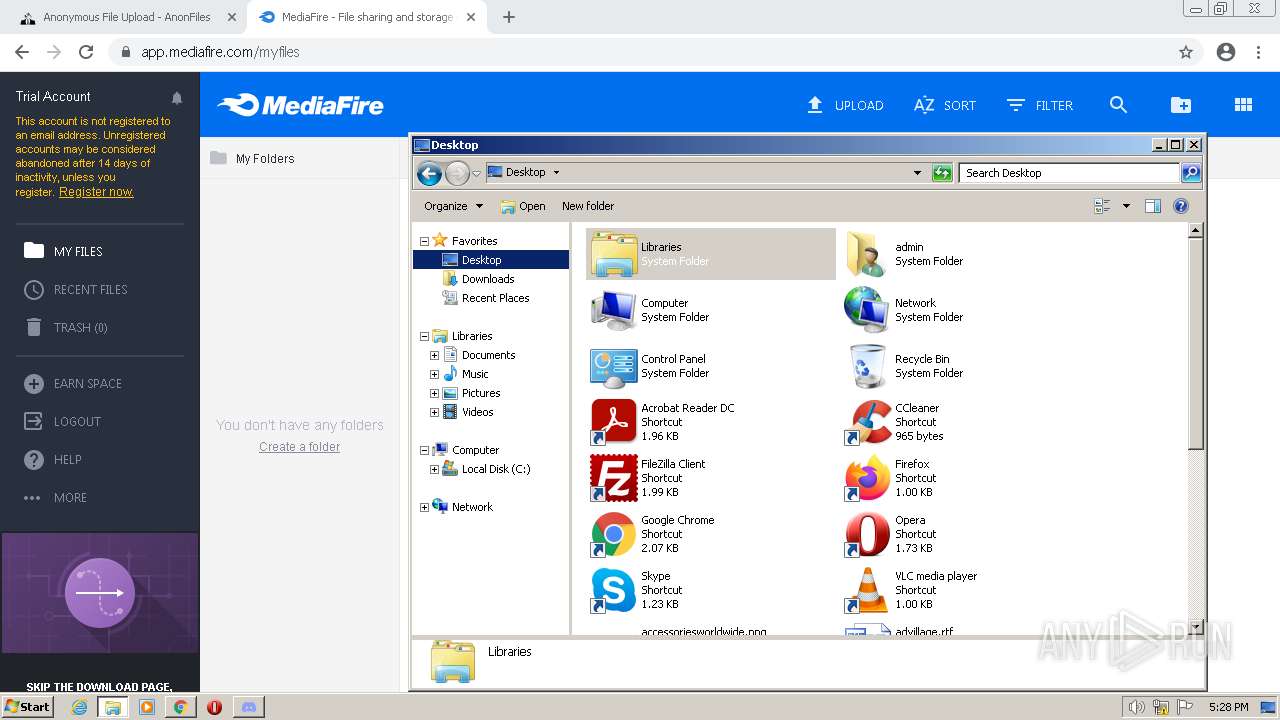The width and height of the screenshot is (1280, 720).
Task: Open Help in sidebar
Action: 52,459
